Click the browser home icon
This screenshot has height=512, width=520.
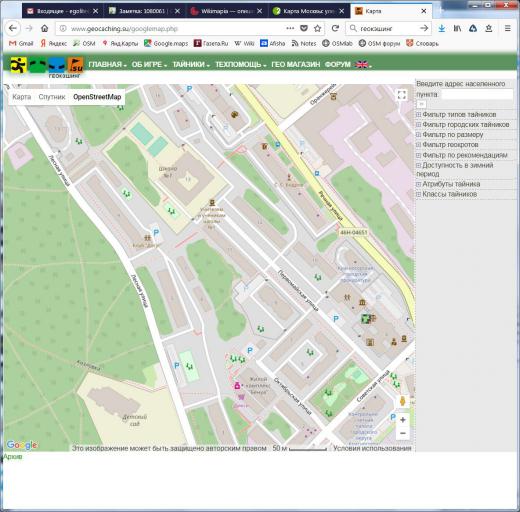pyautogui.click(x=45, y=29)
